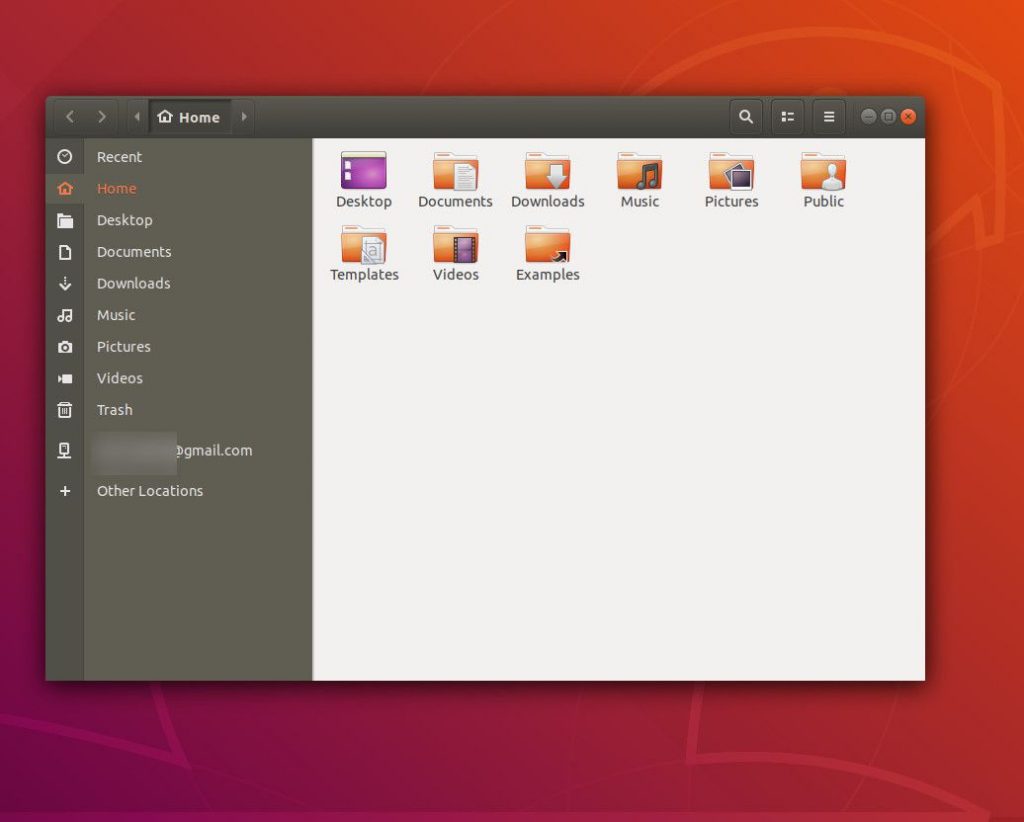
Task: Select Documents label in the sidebar
Action: 134,252
